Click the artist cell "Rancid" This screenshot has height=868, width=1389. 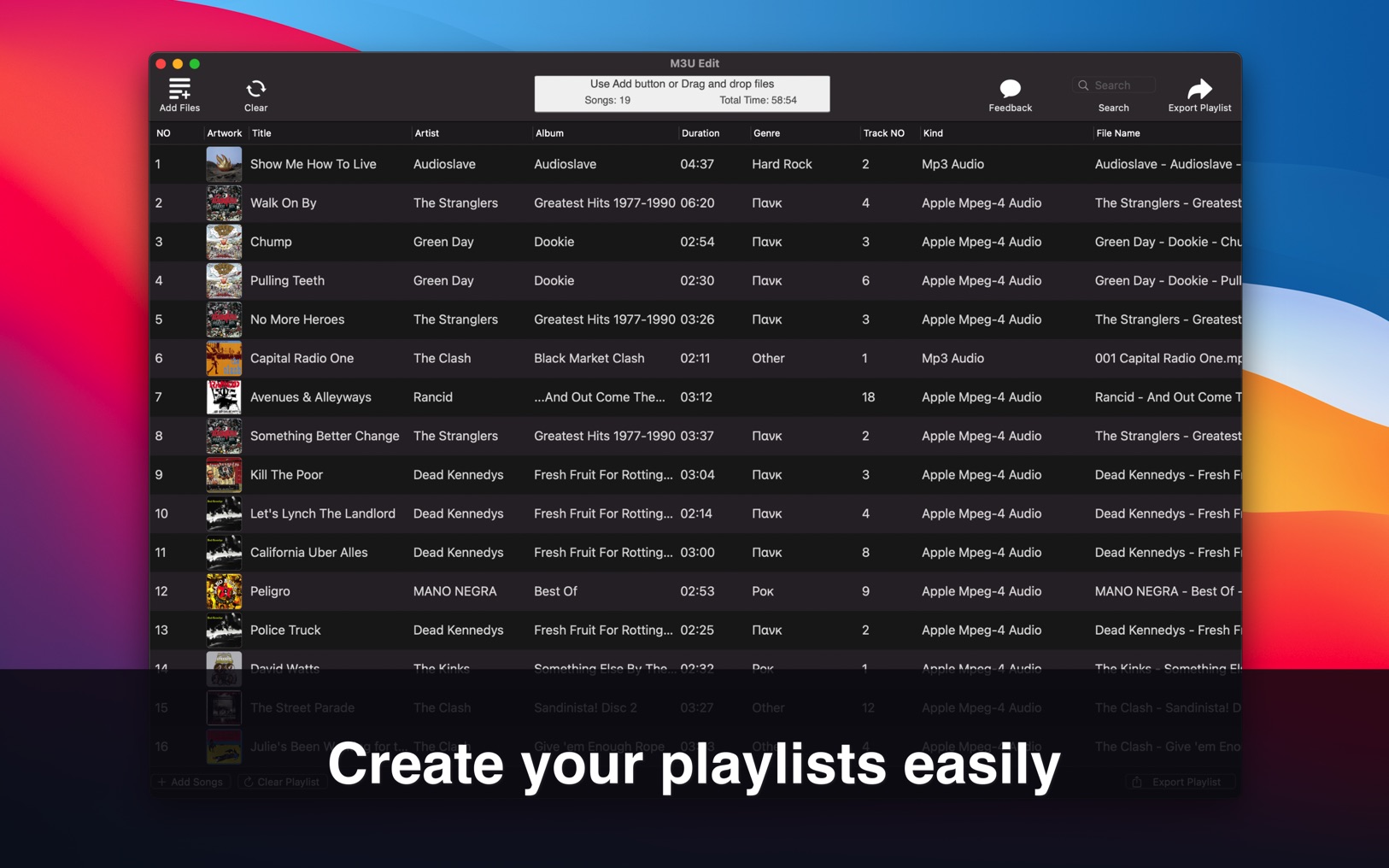433,397
